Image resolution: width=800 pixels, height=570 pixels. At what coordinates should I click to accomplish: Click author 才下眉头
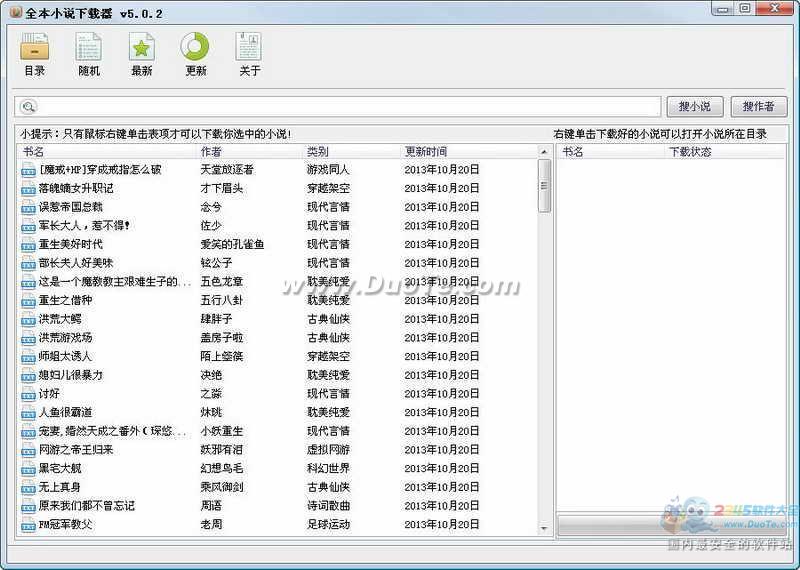tap(221, 189)
